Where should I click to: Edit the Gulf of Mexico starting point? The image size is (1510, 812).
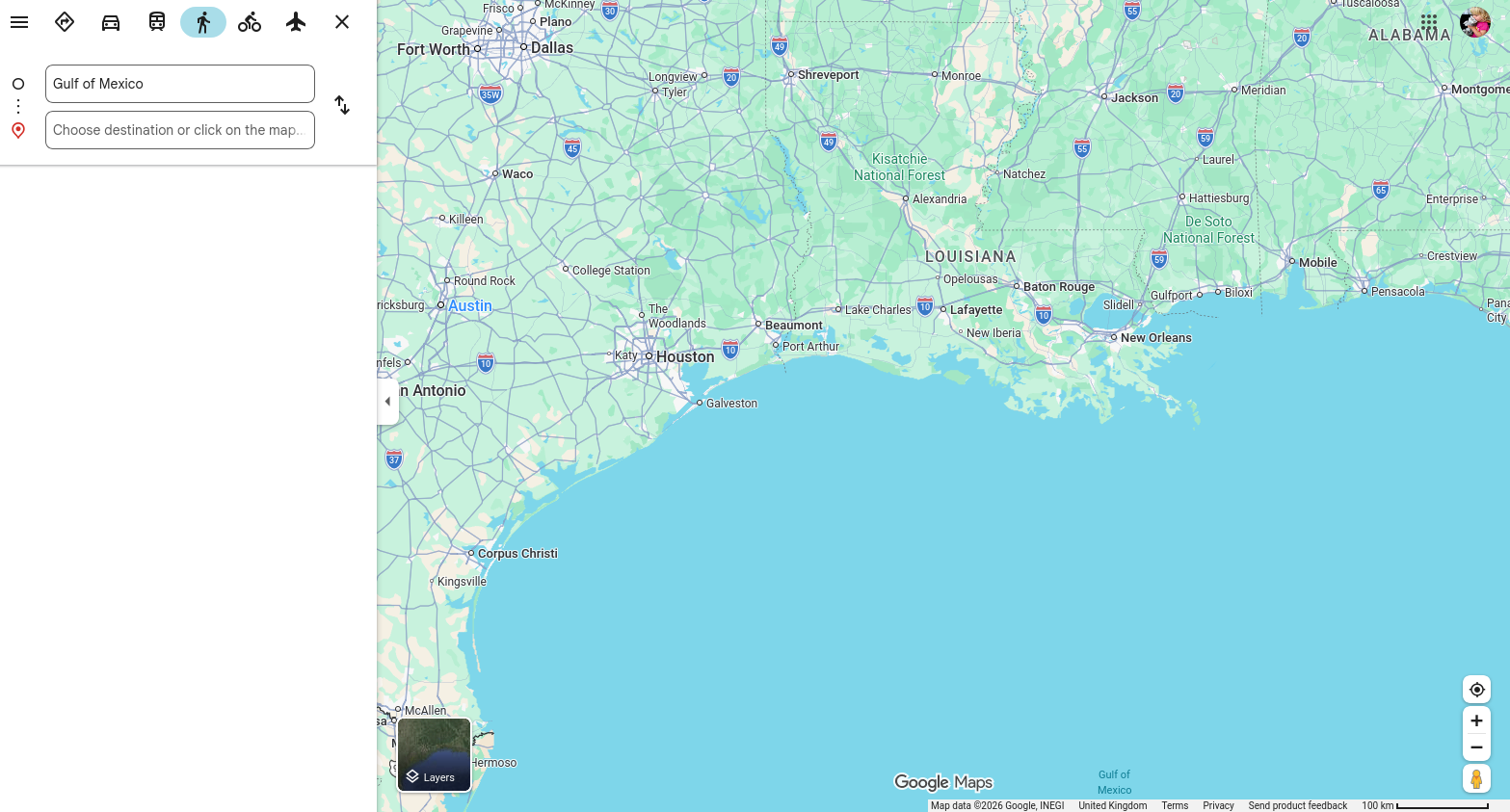coord(180,84)
